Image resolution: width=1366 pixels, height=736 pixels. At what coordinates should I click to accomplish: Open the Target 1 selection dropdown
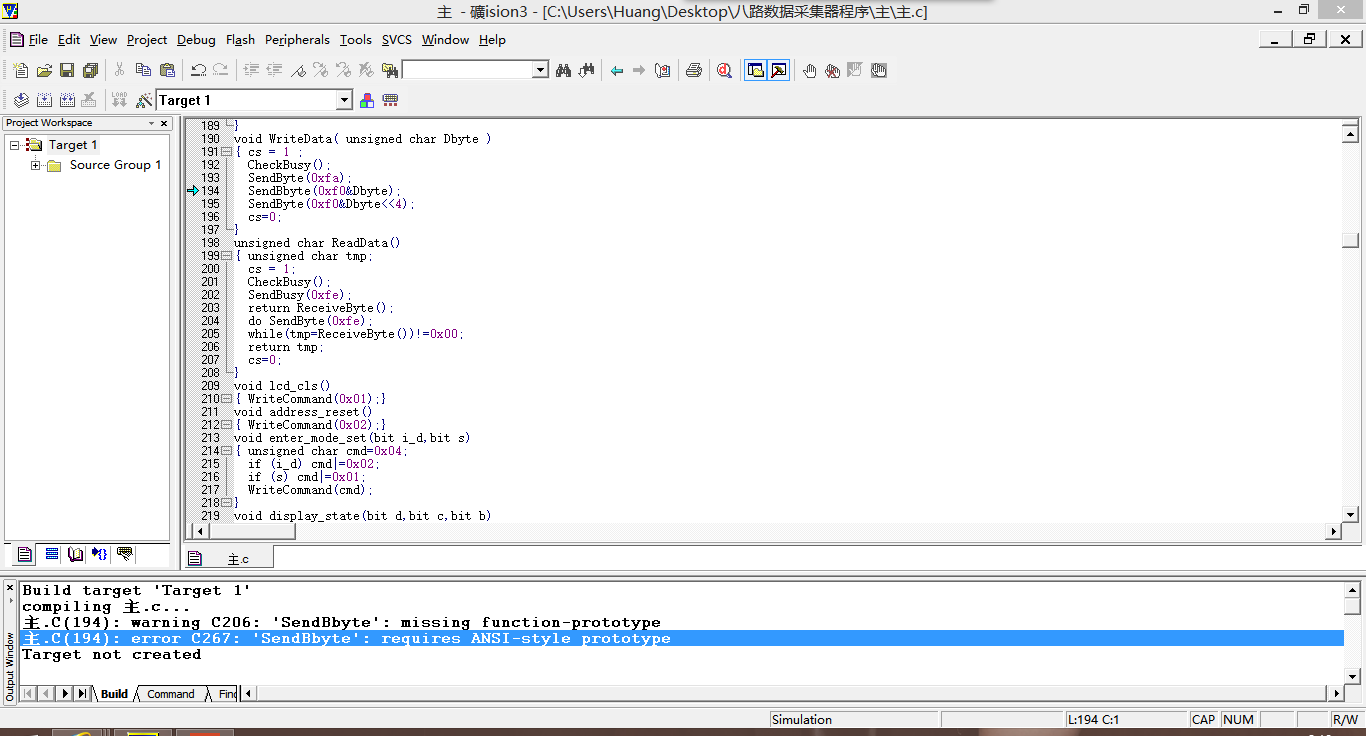344,100
